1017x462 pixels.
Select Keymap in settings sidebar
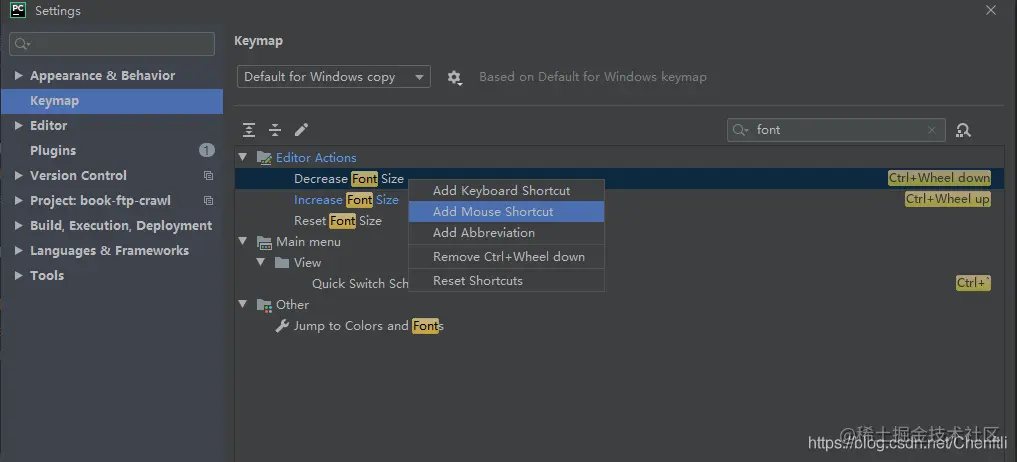pos(112,101)
